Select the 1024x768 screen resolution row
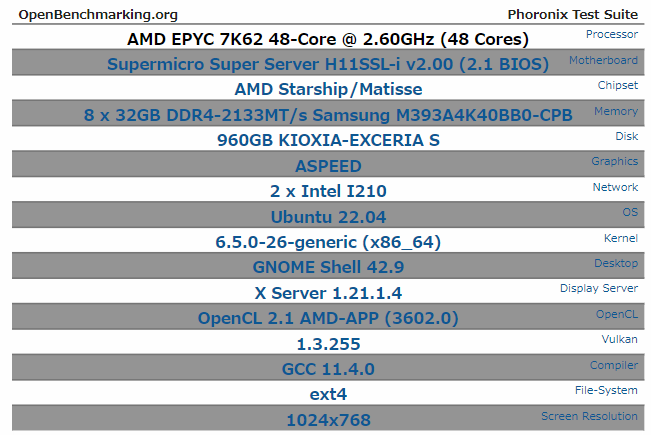The image size is (651, 435). [328, 418]
